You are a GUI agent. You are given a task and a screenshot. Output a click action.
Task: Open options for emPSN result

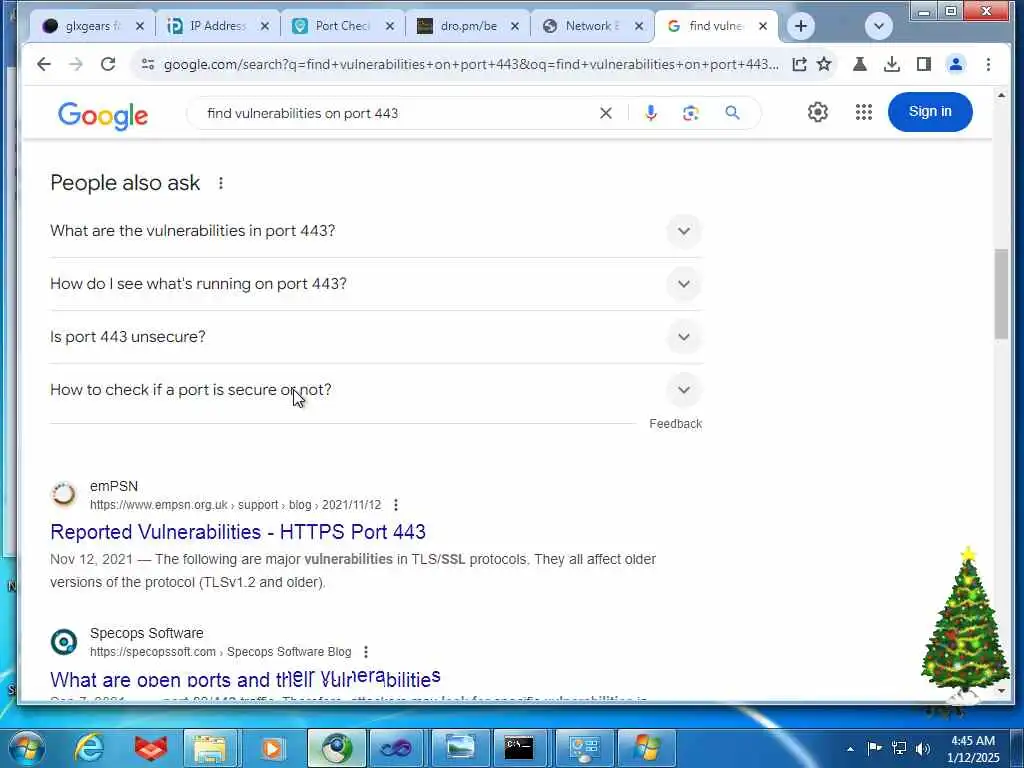click(396, 505)
